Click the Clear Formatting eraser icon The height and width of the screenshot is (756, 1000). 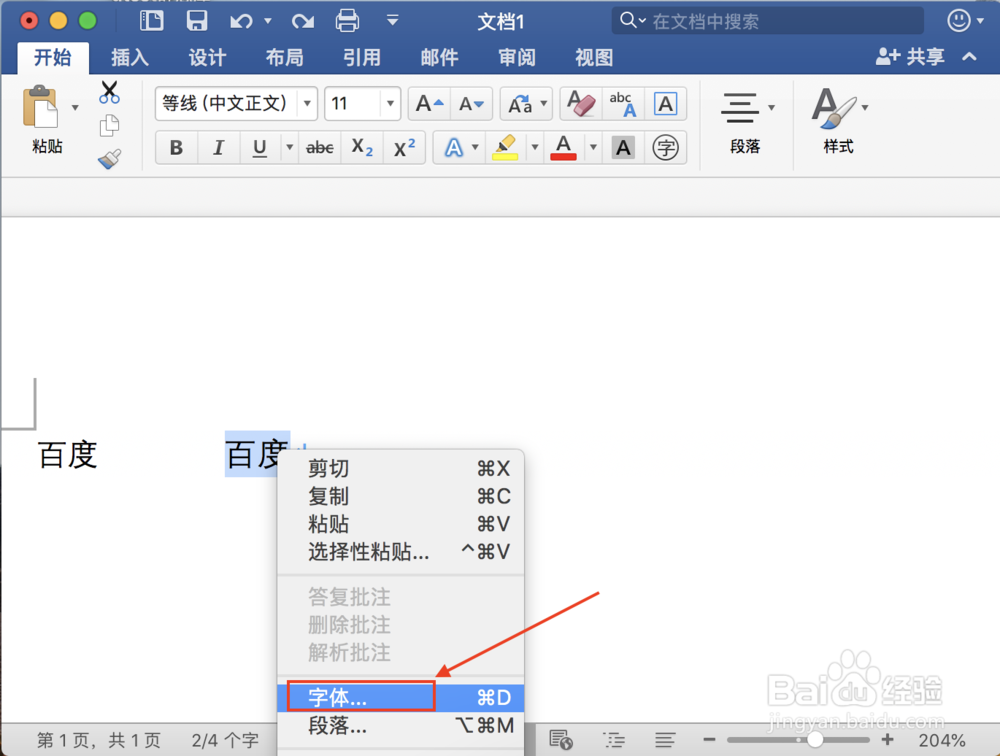(x=580, y=103)
